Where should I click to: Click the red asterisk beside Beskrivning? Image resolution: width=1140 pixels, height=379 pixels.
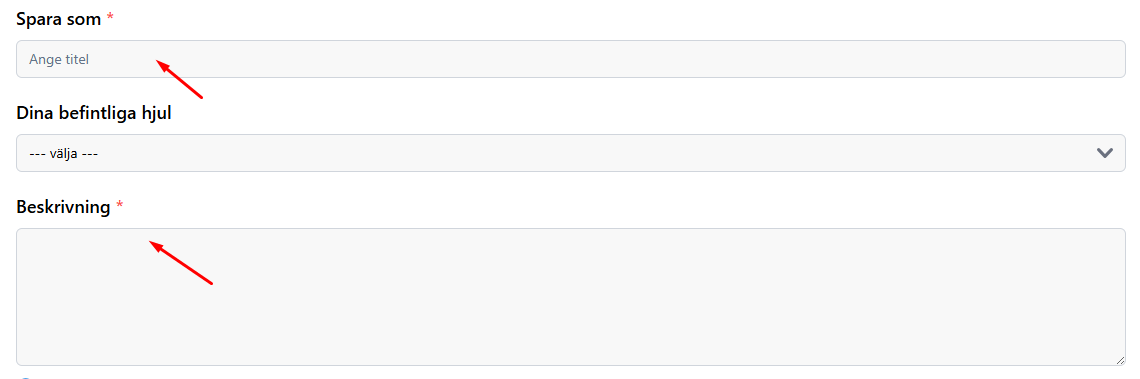[x=120, y=207]
